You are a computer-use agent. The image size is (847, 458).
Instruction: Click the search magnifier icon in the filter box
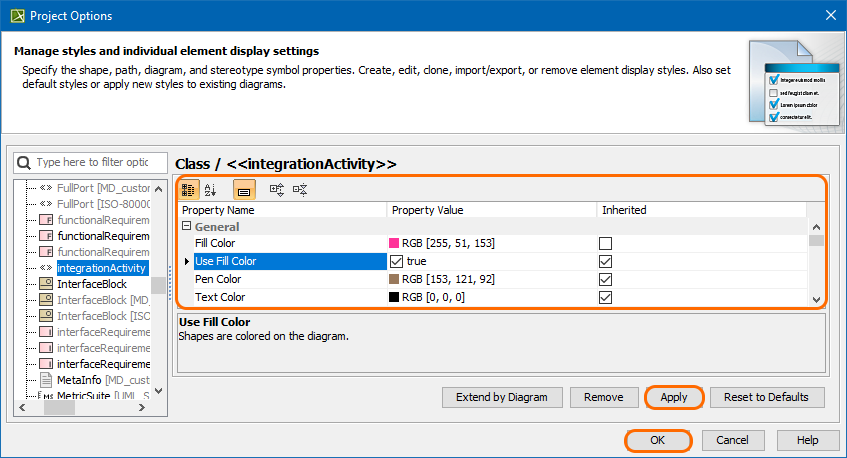tap(24, 162)
